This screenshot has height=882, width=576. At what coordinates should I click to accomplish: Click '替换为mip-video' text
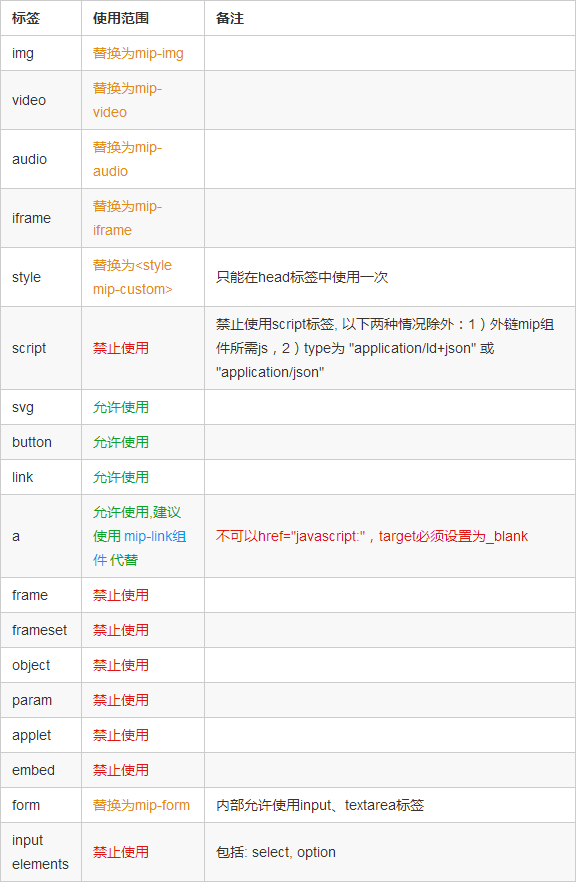pos(127,100)
